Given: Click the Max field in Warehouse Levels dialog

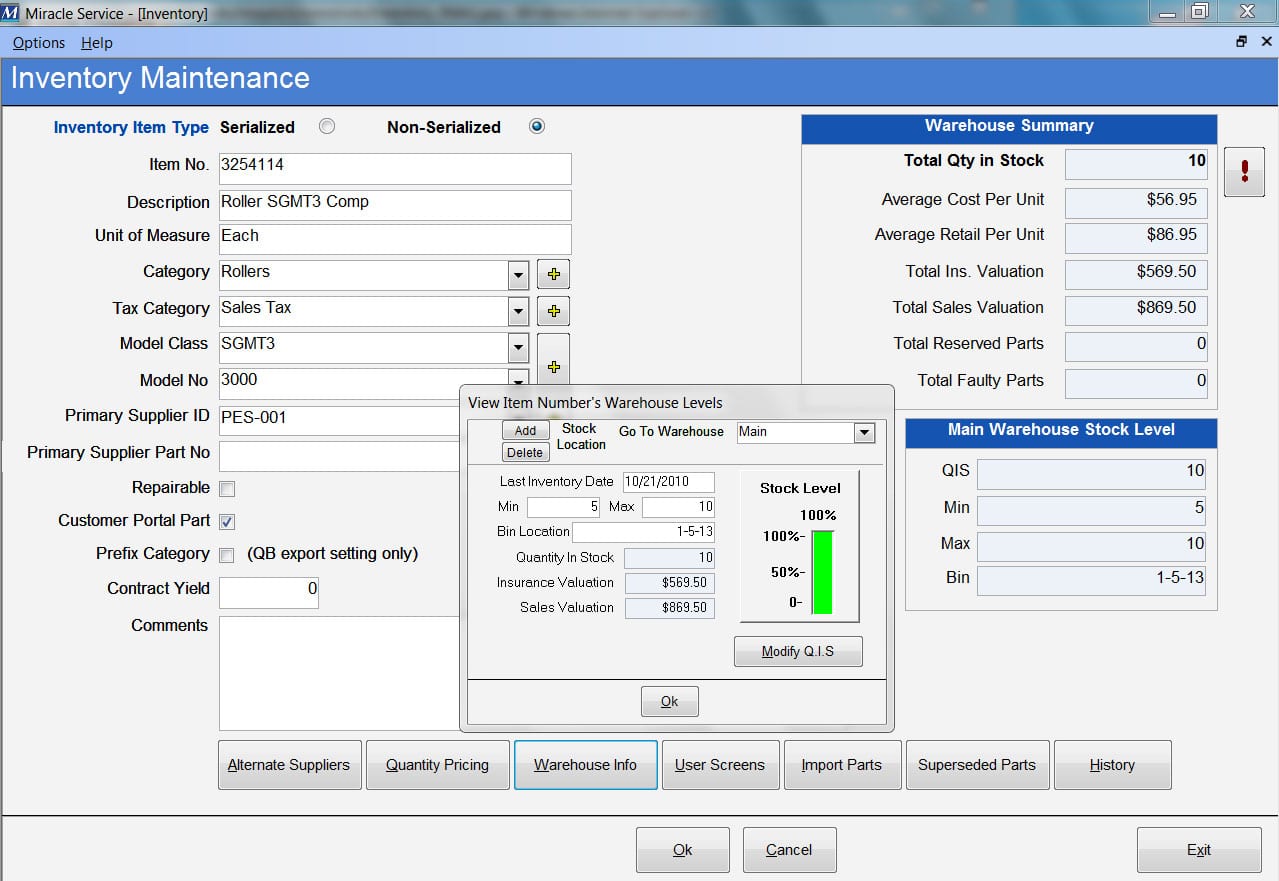Looking at the screenshot, I should tap(679, 507).
